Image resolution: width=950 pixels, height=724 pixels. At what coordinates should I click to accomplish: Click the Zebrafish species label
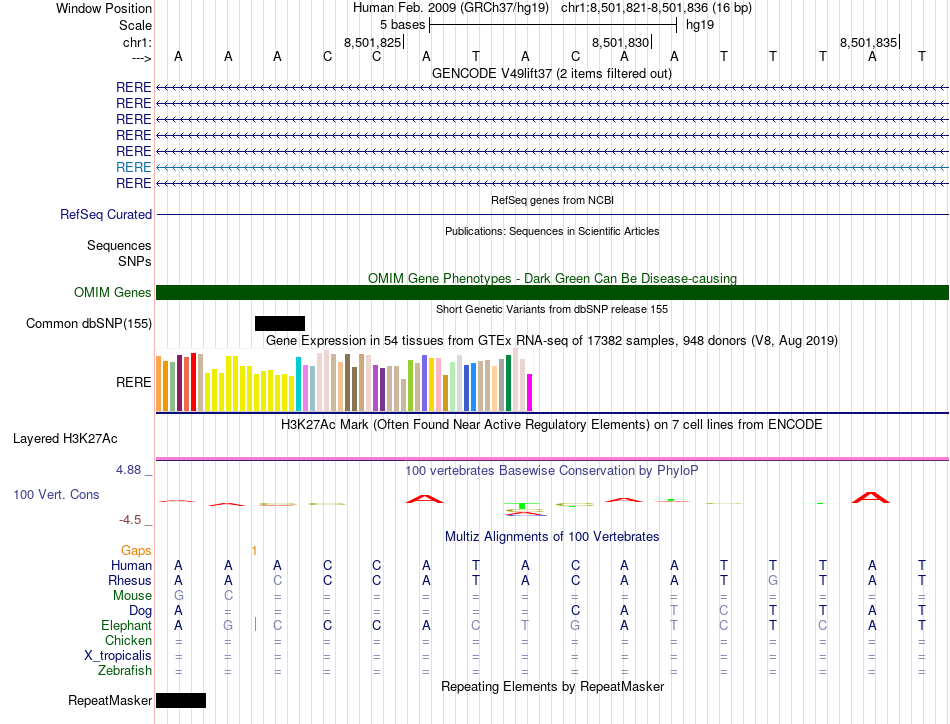tap(125, 671)
